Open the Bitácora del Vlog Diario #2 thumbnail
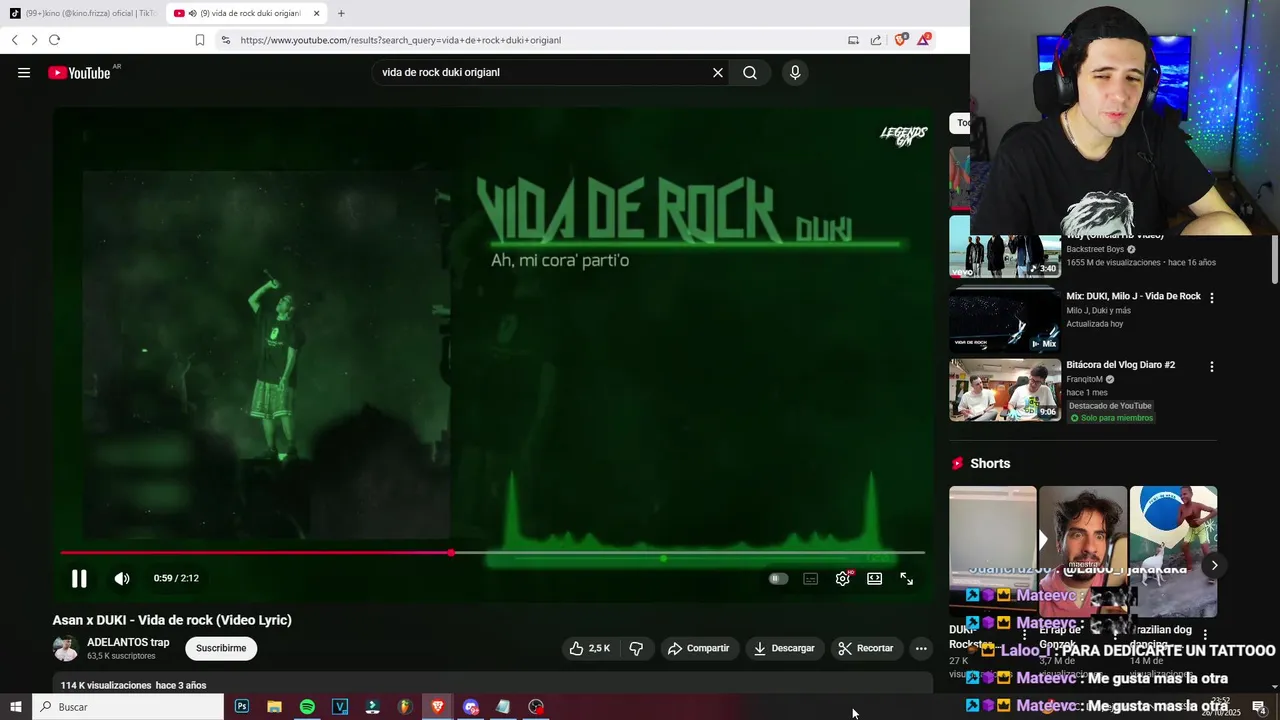 (1005, 390)
